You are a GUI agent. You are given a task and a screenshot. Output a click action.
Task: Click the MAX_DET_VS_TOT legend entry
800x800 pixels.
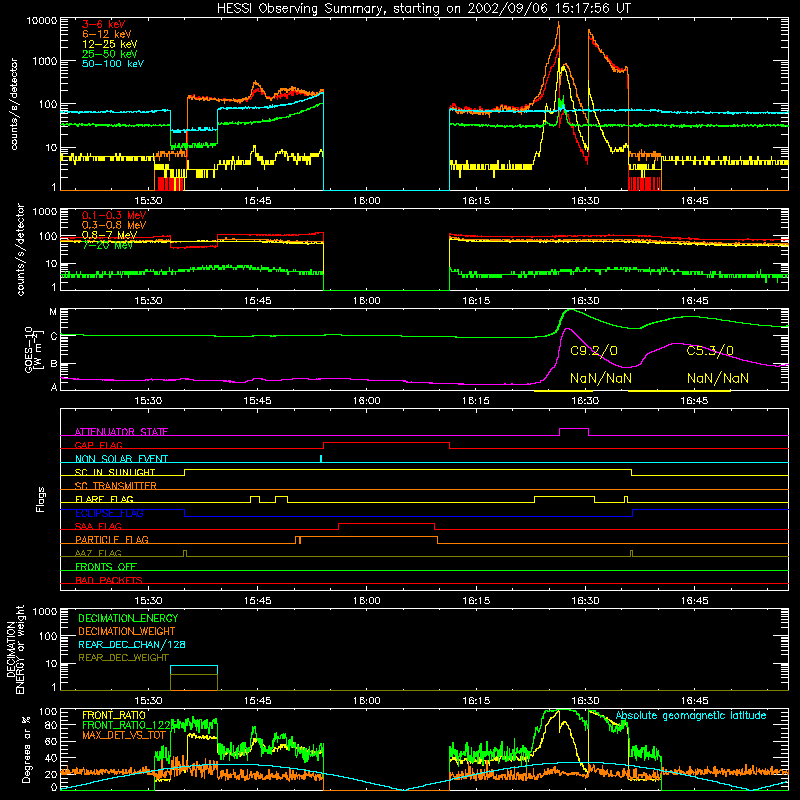[x=124, y=735]
